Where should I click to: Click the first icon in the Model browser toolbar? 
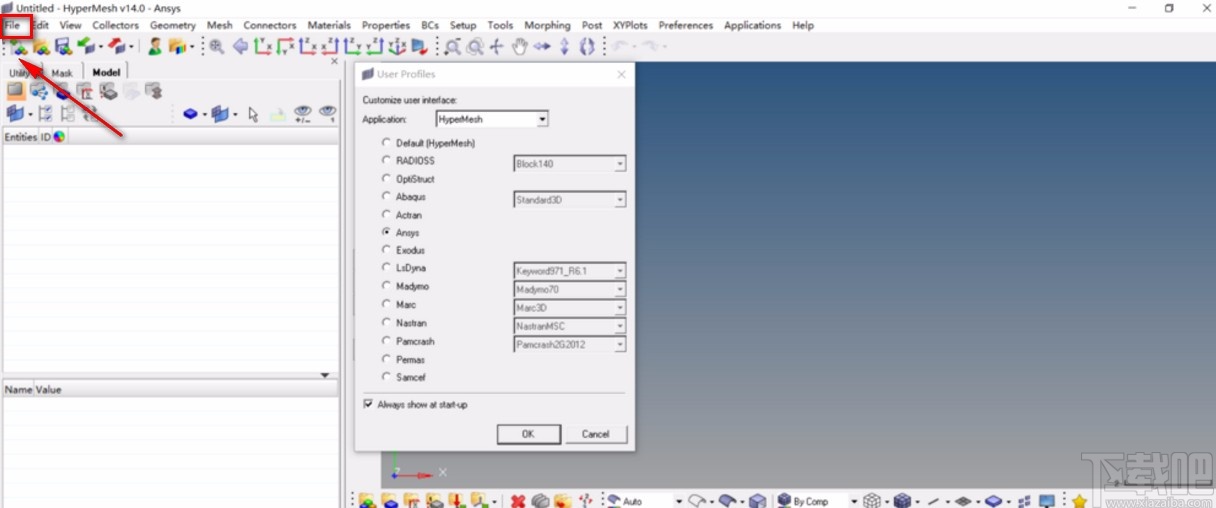pyautogui.click(x=15, y=91)
